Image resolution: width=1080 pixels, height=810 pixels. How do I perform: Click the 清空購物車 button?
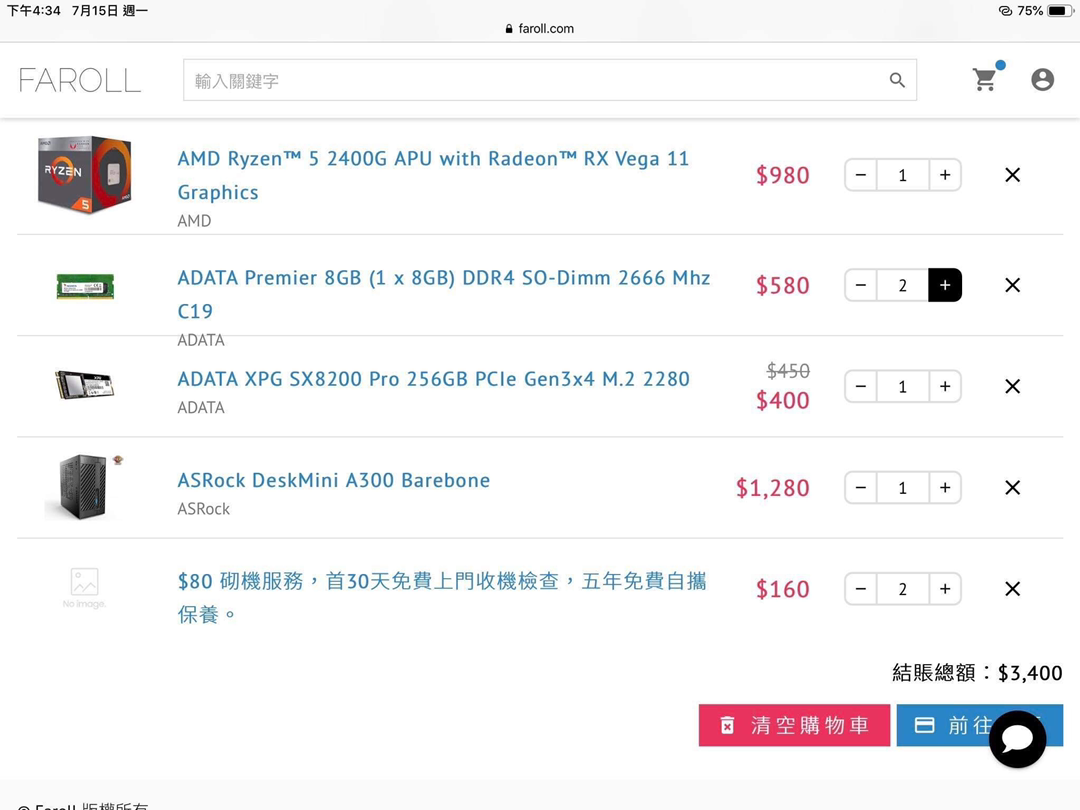point(794,725)
